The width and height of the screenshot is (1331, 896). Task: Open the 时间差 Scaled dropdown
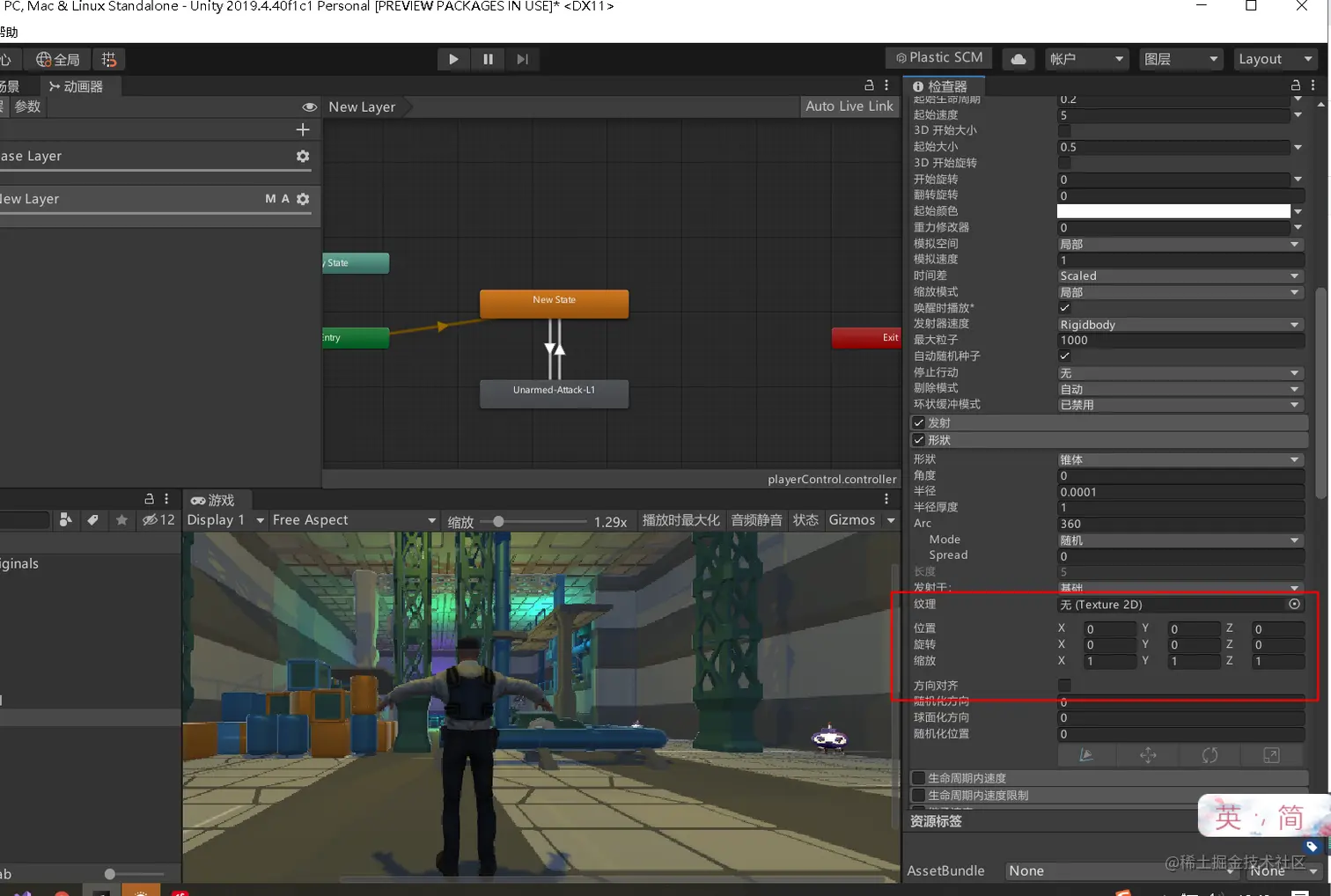point(1180,276)
